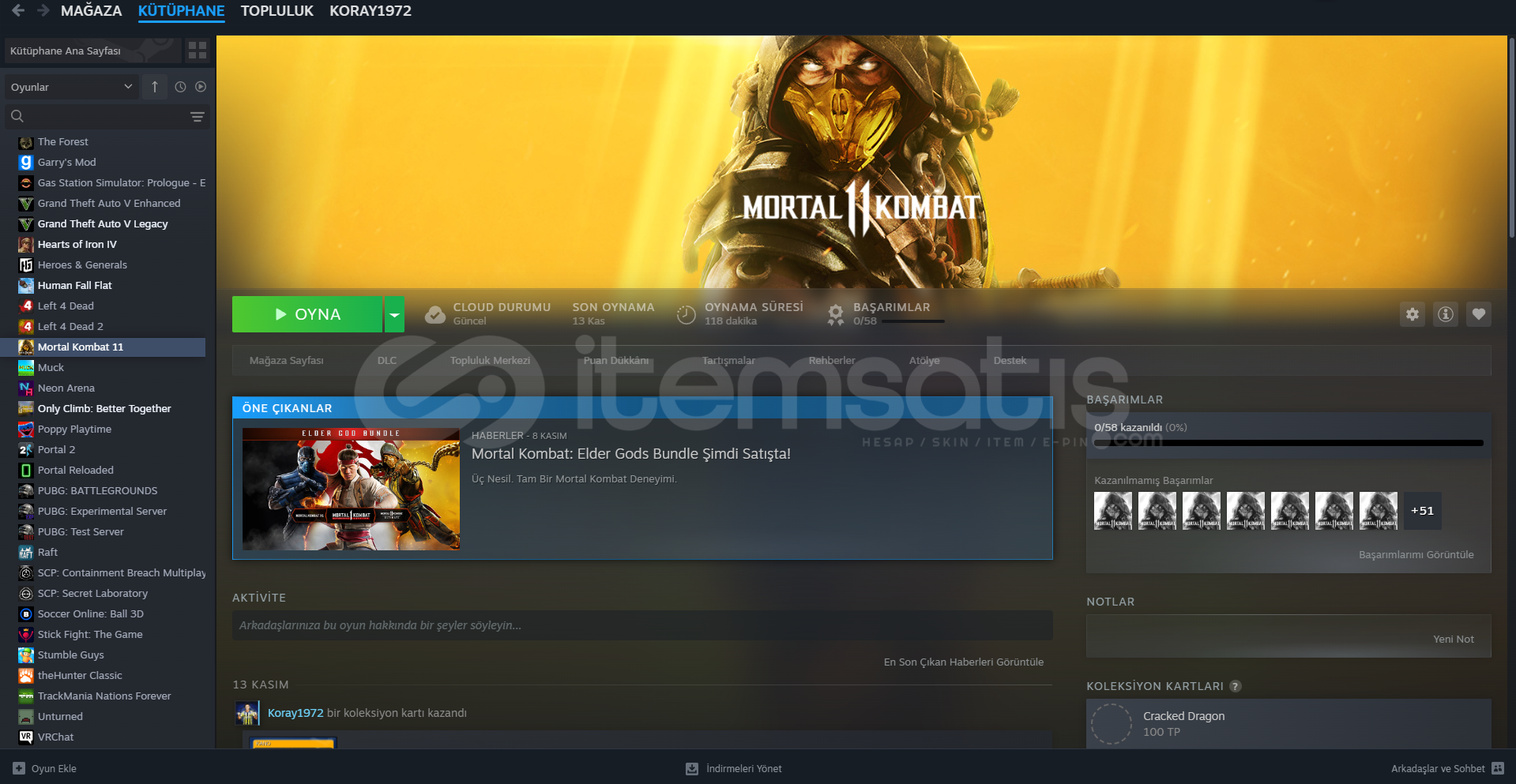Open friends list chat icon
Viewport: 1516px width, 784px height.
[x=1498, y=768]
